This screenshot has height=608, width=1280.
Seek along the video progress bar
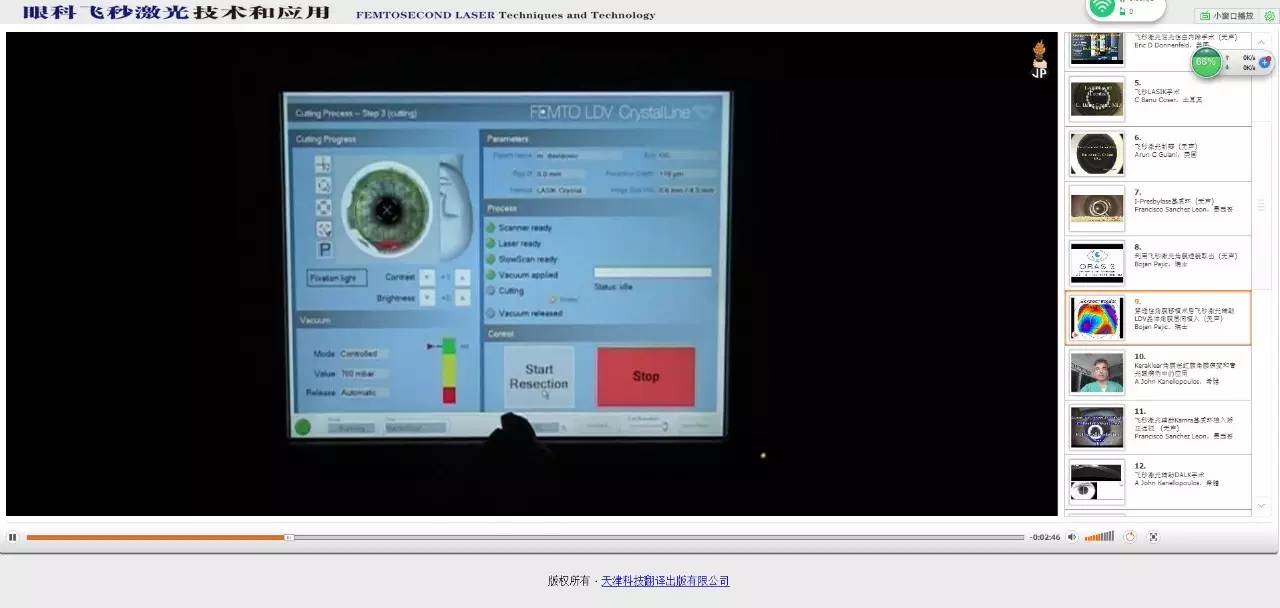click(x=525, y=537)
